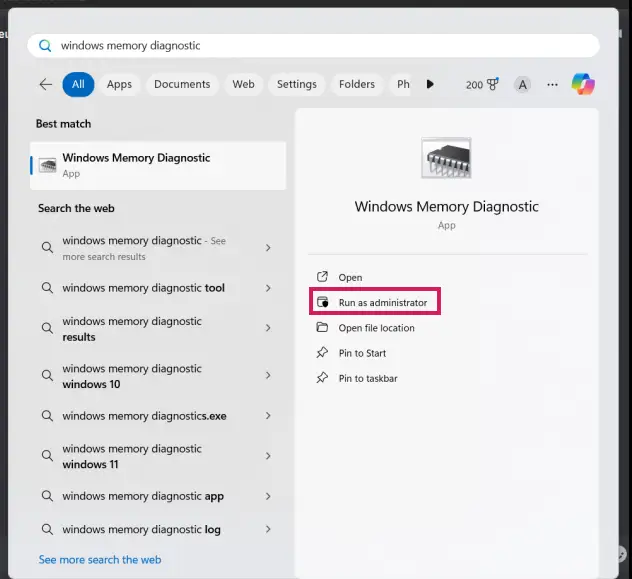
Task: Click the Open action icon
Action: click(322, 277)
